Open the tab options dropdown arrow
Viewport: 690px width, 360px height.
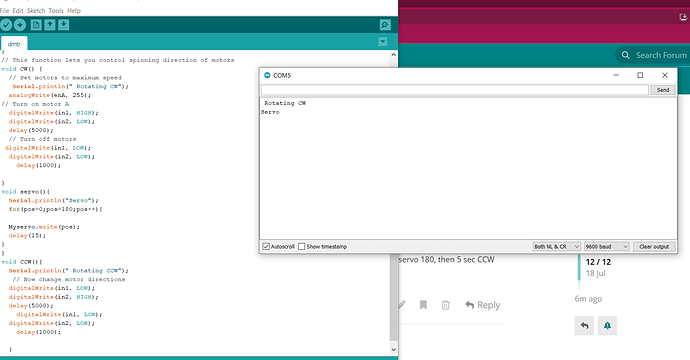point(383,42)
